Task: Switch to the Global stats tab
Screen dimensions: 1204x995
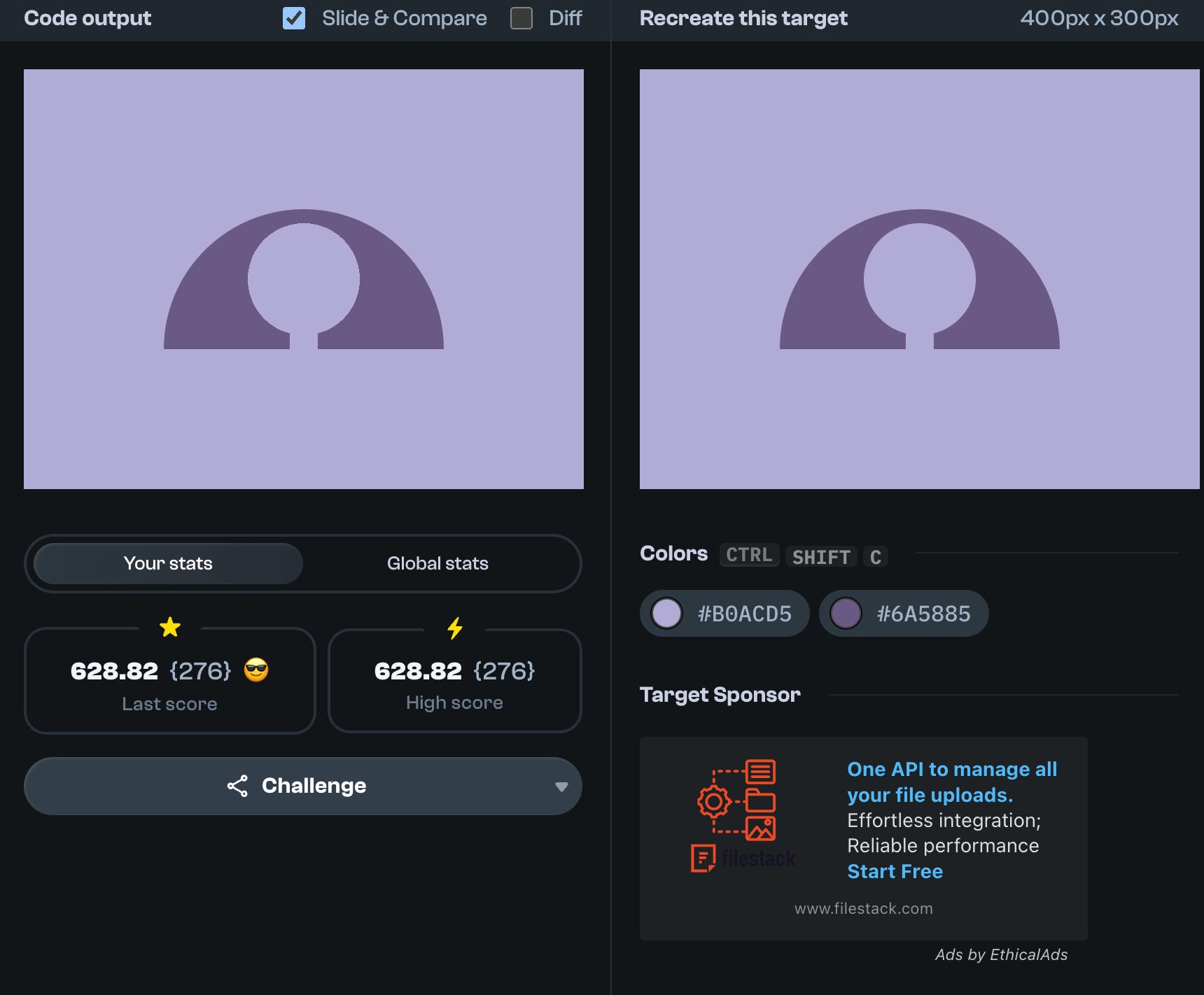Action: click(x=437, y=563)
